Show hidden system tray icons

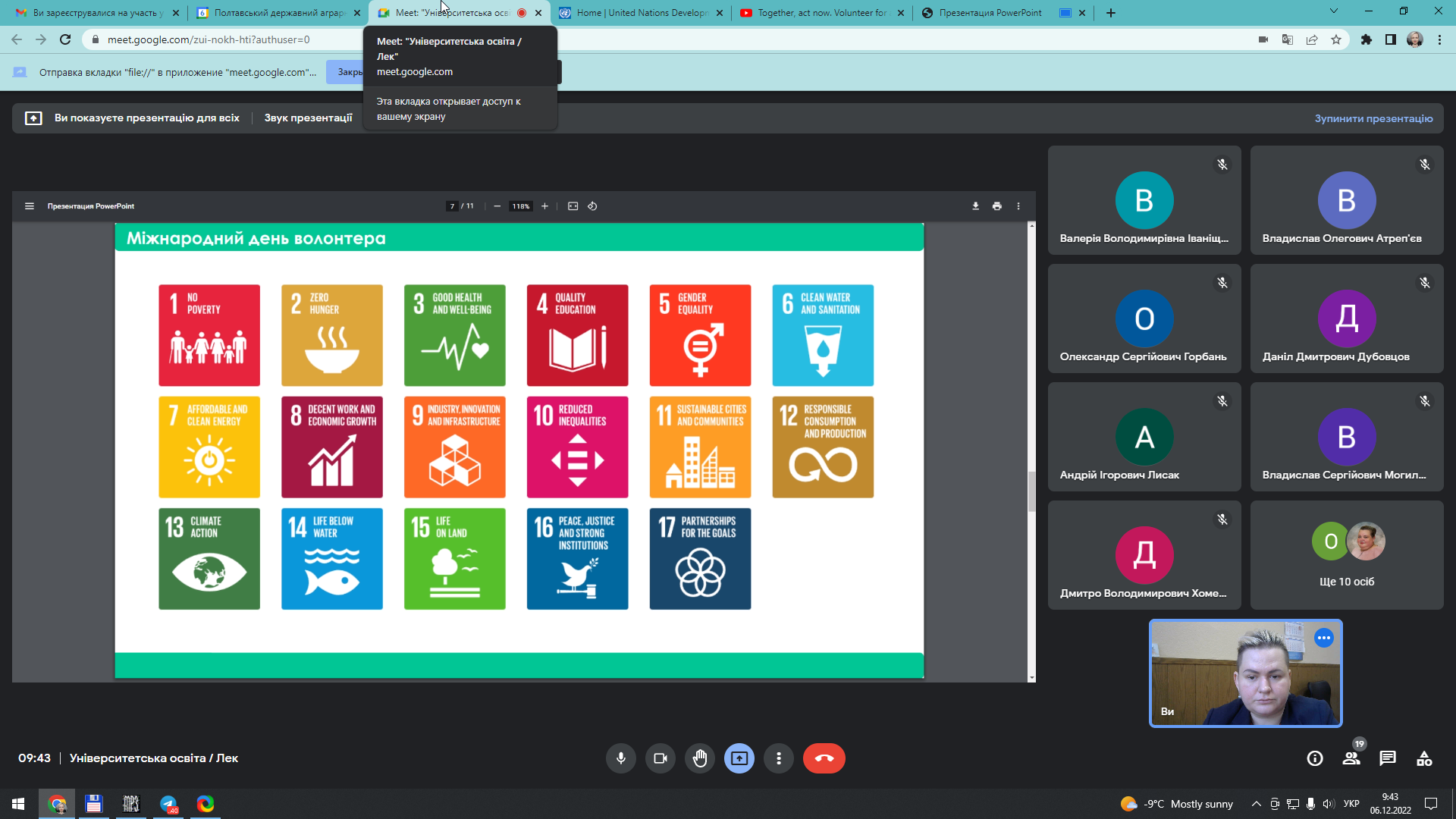[1257, 804]
